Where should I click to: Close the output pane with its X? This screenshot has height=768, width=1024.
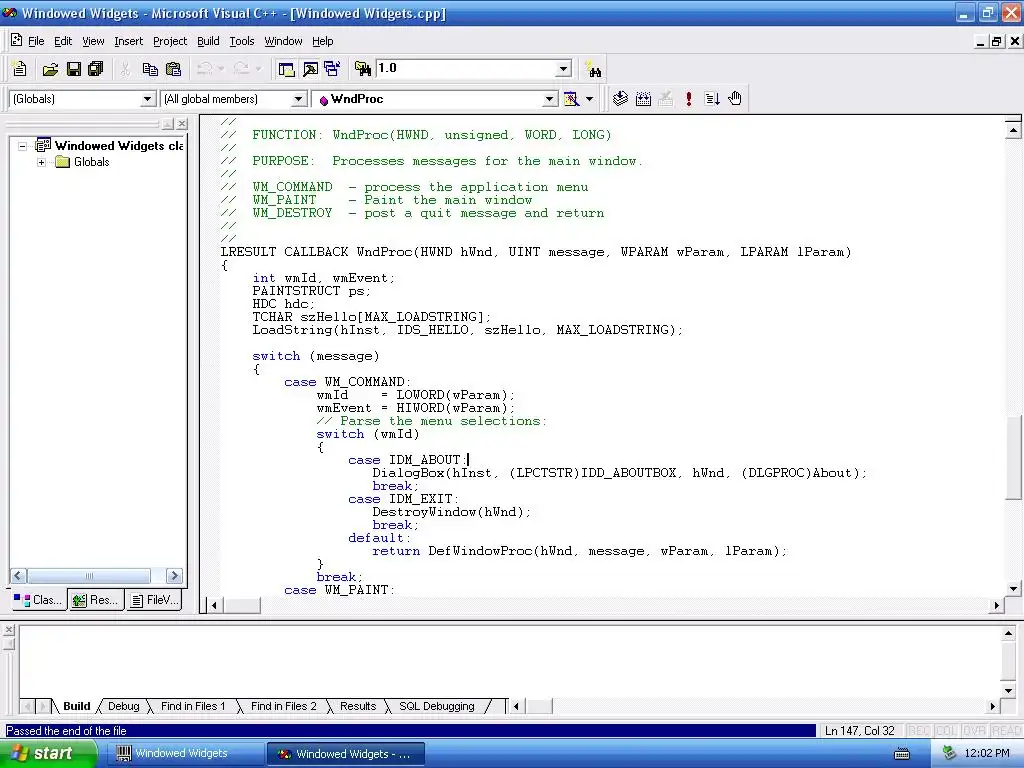[x=8, y=630]
